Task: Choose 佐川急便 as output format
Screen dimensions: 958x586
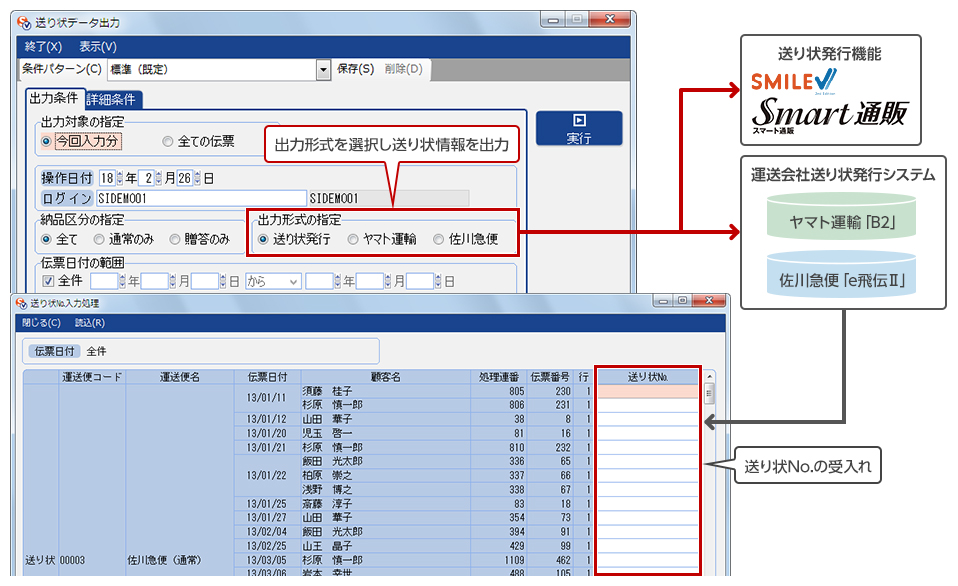Action: pyautogui.click(x=439, y=240)
